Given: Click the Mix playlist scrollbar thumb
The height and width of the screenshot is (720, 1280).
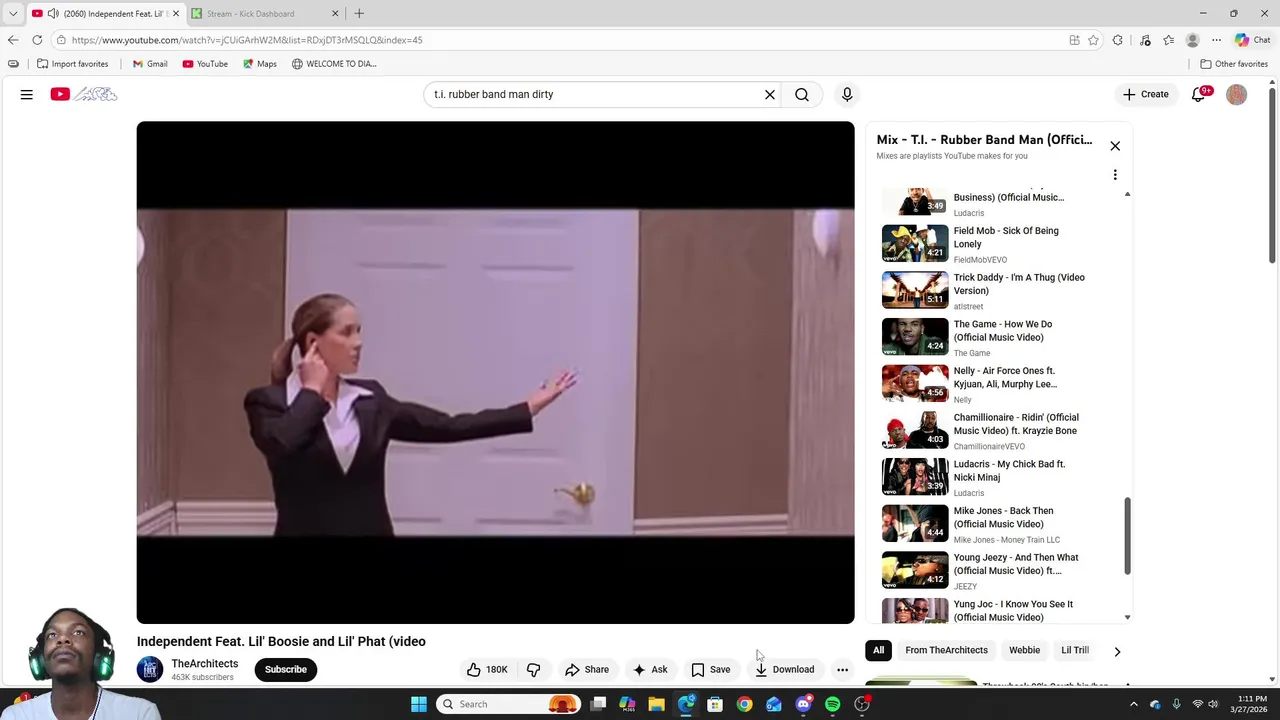Looking at the screenshot, I should pos(1128,536).
